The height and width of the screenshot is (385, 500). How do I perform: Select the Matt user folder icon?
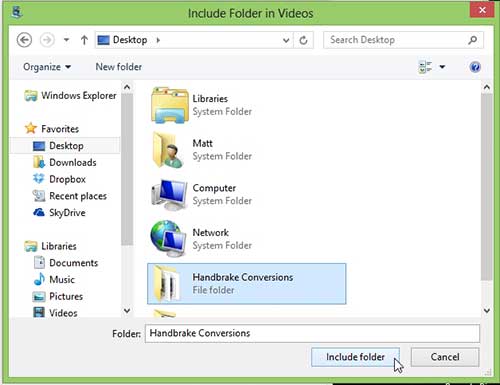(x=168, y=150)
